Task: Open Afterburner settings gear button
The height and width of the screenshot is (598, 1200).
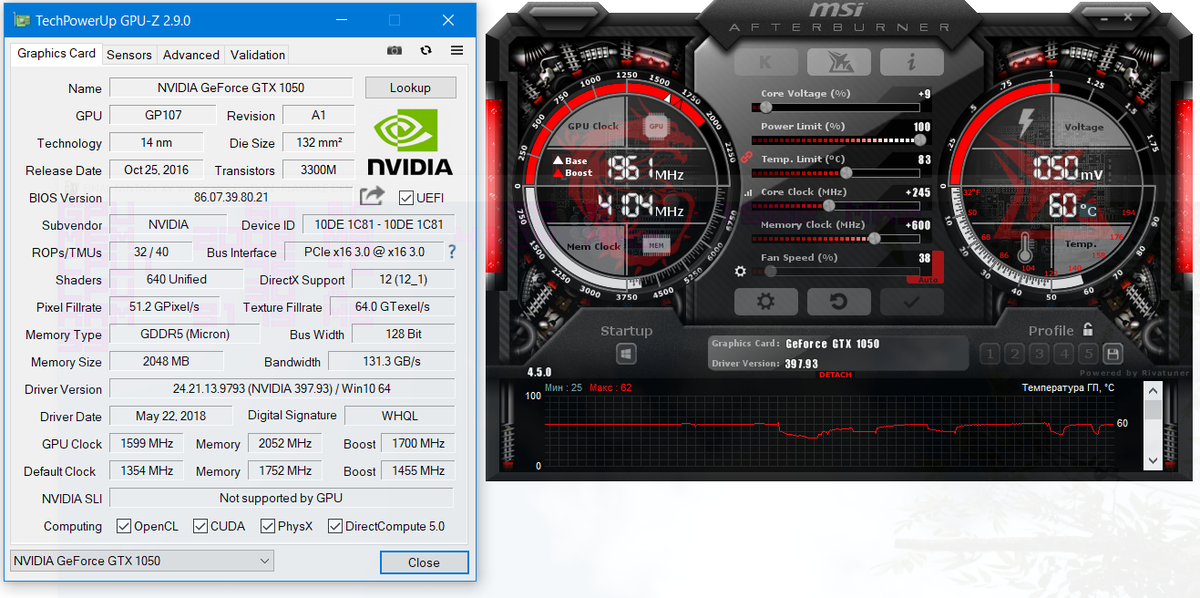Action: (766, 301)
